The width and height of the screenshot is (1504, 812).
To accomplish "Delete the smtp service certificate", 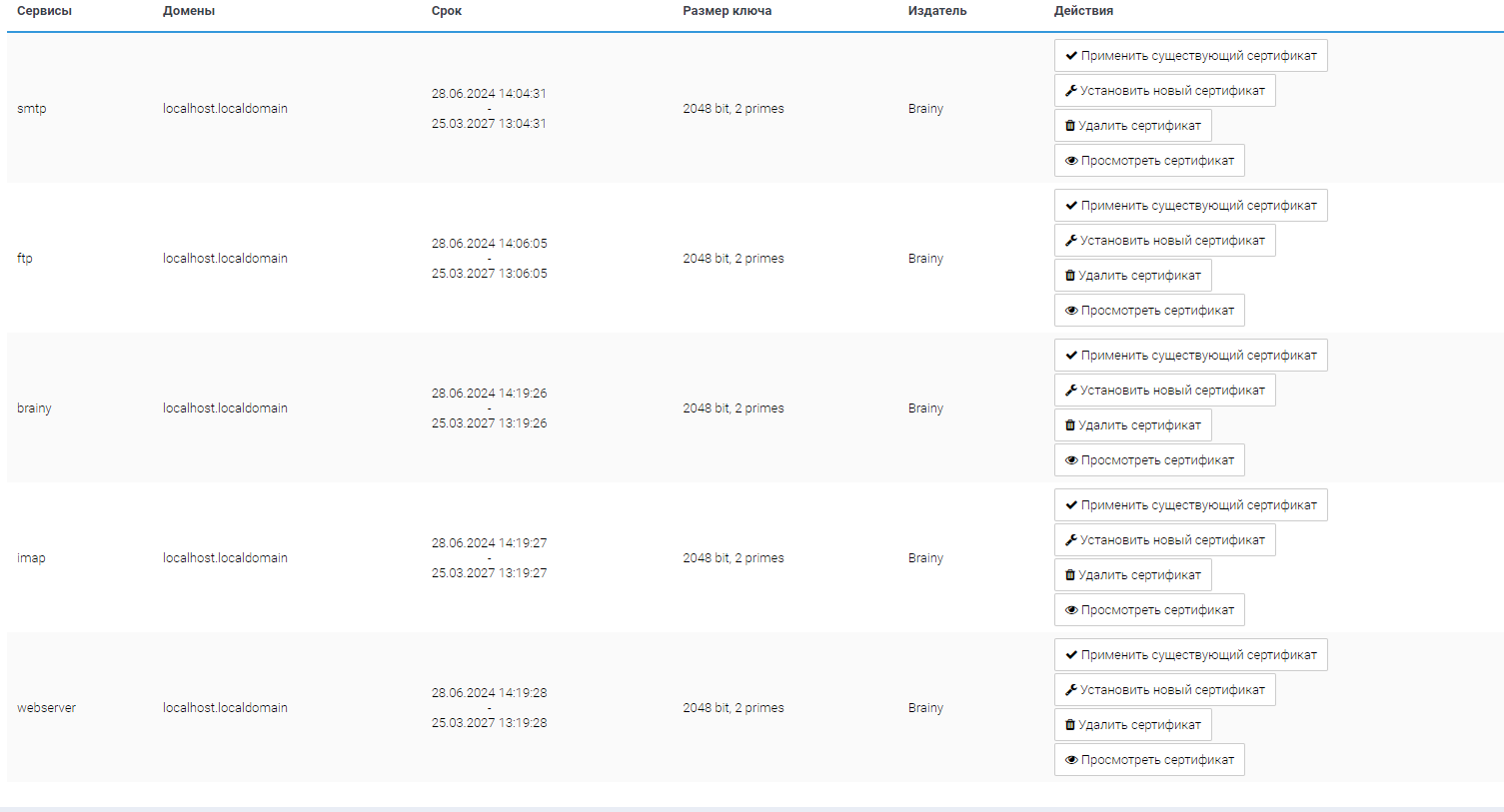I will [1132, 126].
